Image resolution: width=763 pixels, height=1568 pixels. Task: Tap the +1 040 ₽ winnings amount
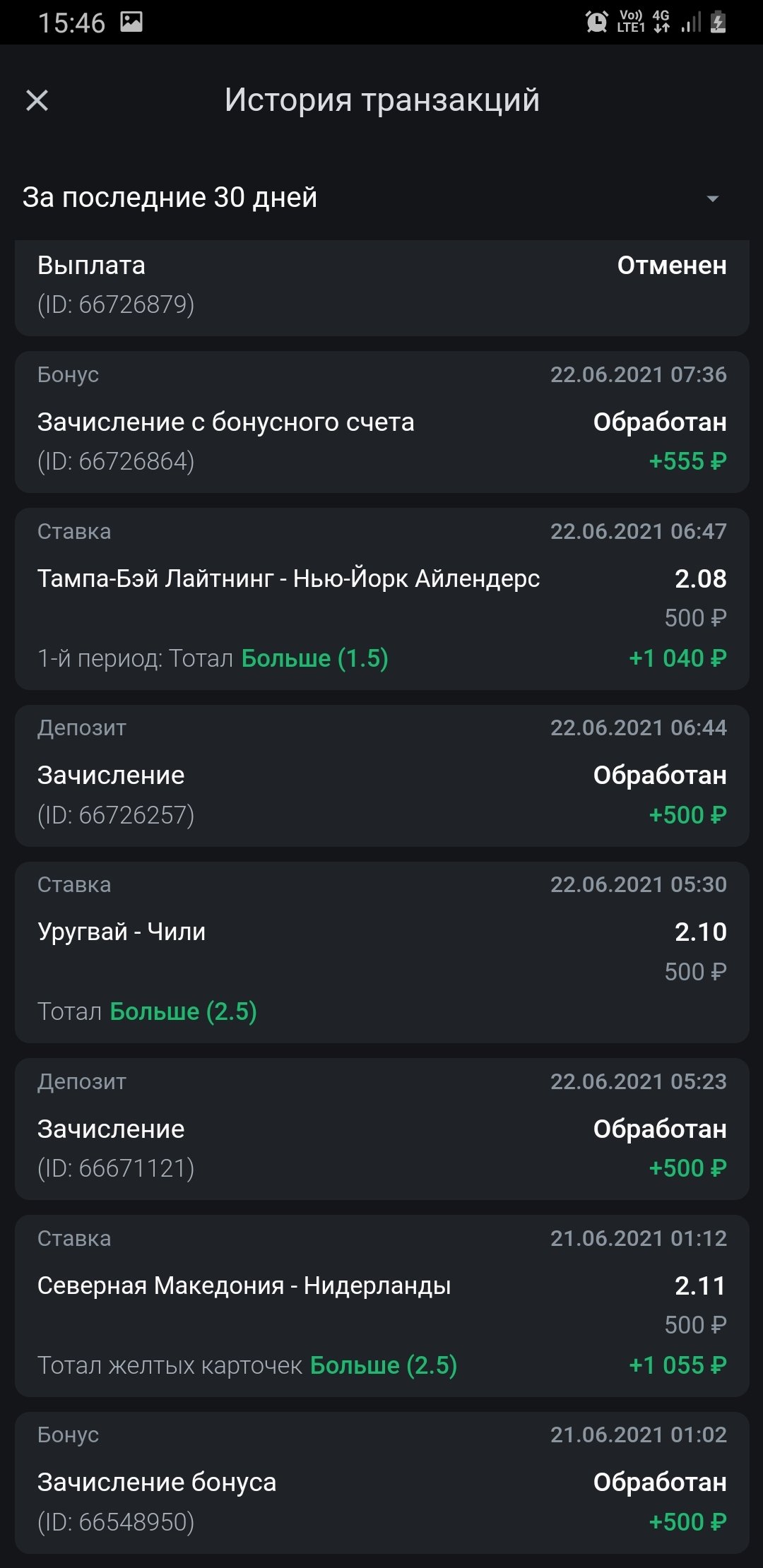(x=678, y=658)
